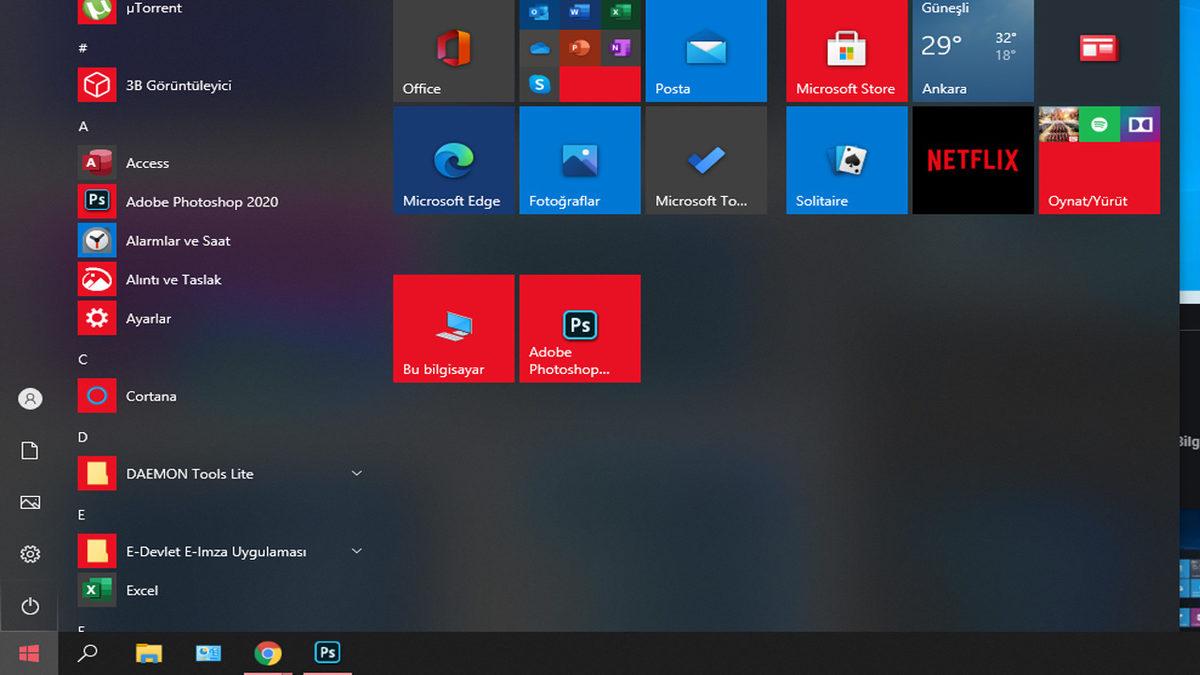This screenshot has height=675, width=1200.
Task: Launch Netflix from its tile
Action: click(x=972, y=160)
